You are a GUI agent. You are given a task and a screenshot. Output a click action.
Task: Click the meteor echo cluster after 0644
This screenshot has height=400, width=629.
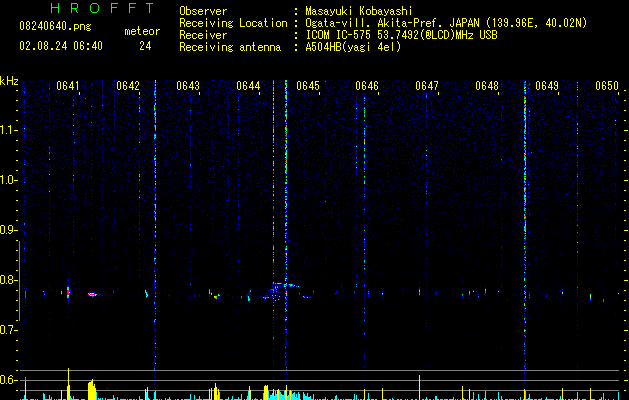point(281,291)
